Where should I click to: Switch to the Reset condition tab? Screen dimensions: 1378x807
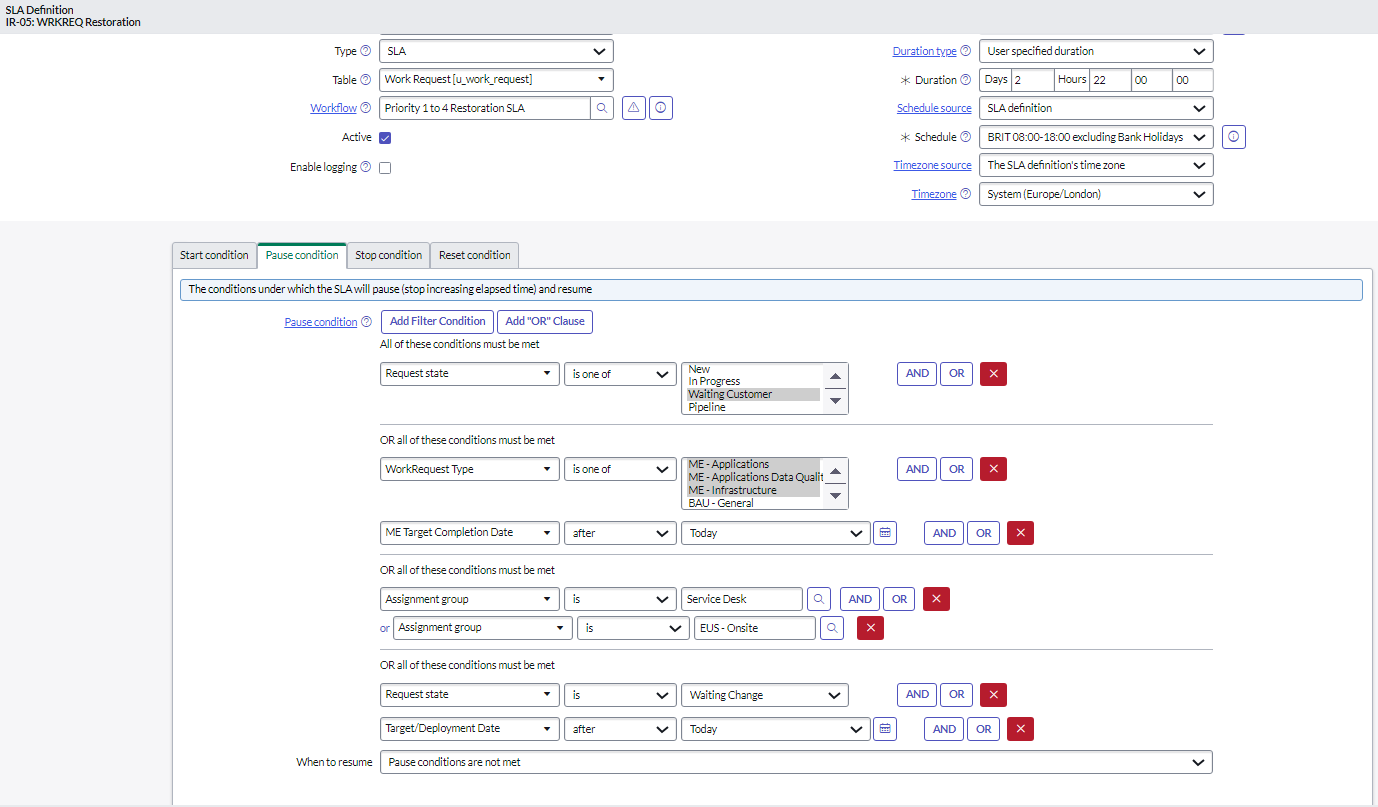474,255
